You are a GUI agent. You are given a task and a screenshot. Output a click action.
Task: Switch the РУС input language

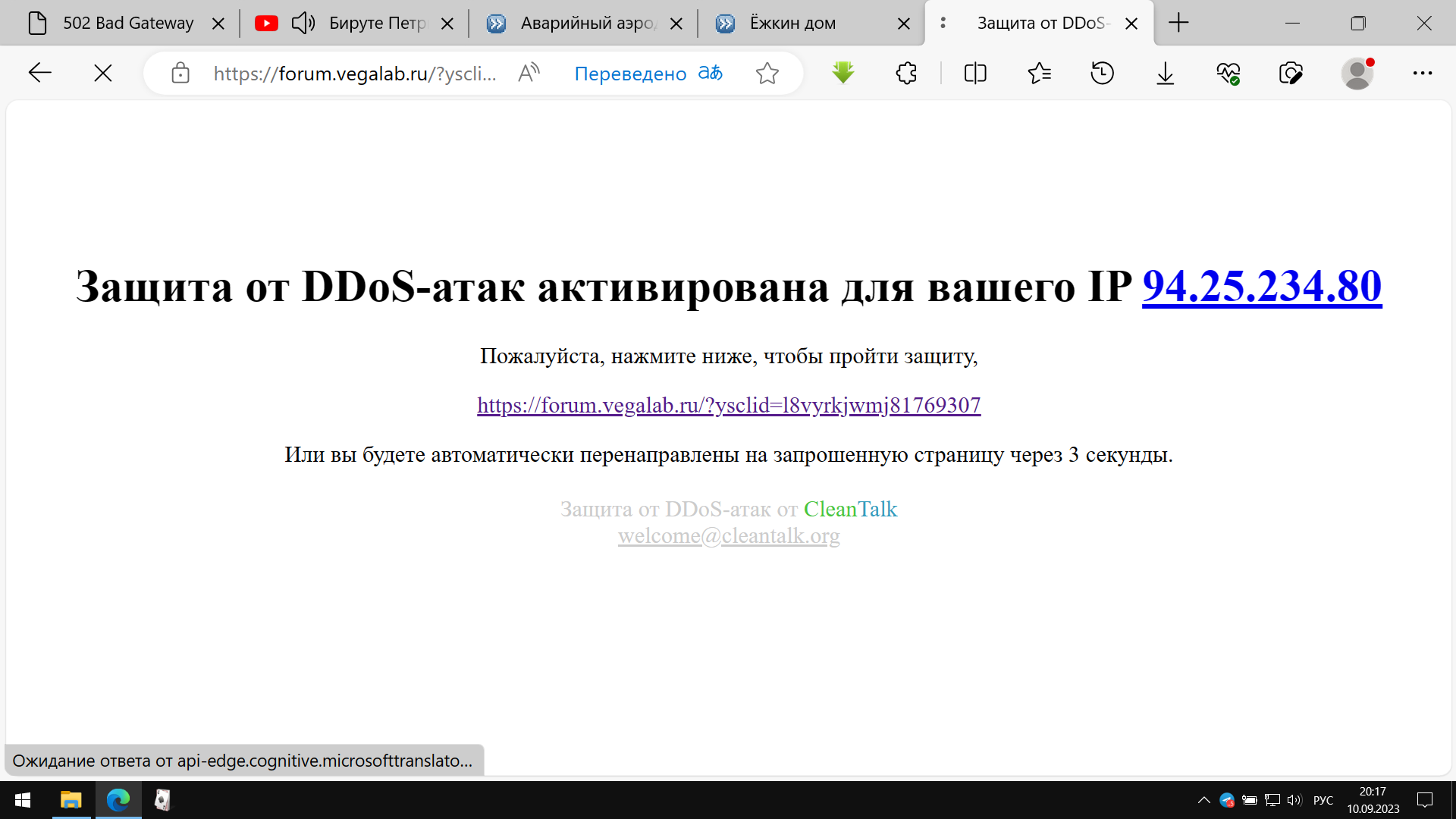1323,800
